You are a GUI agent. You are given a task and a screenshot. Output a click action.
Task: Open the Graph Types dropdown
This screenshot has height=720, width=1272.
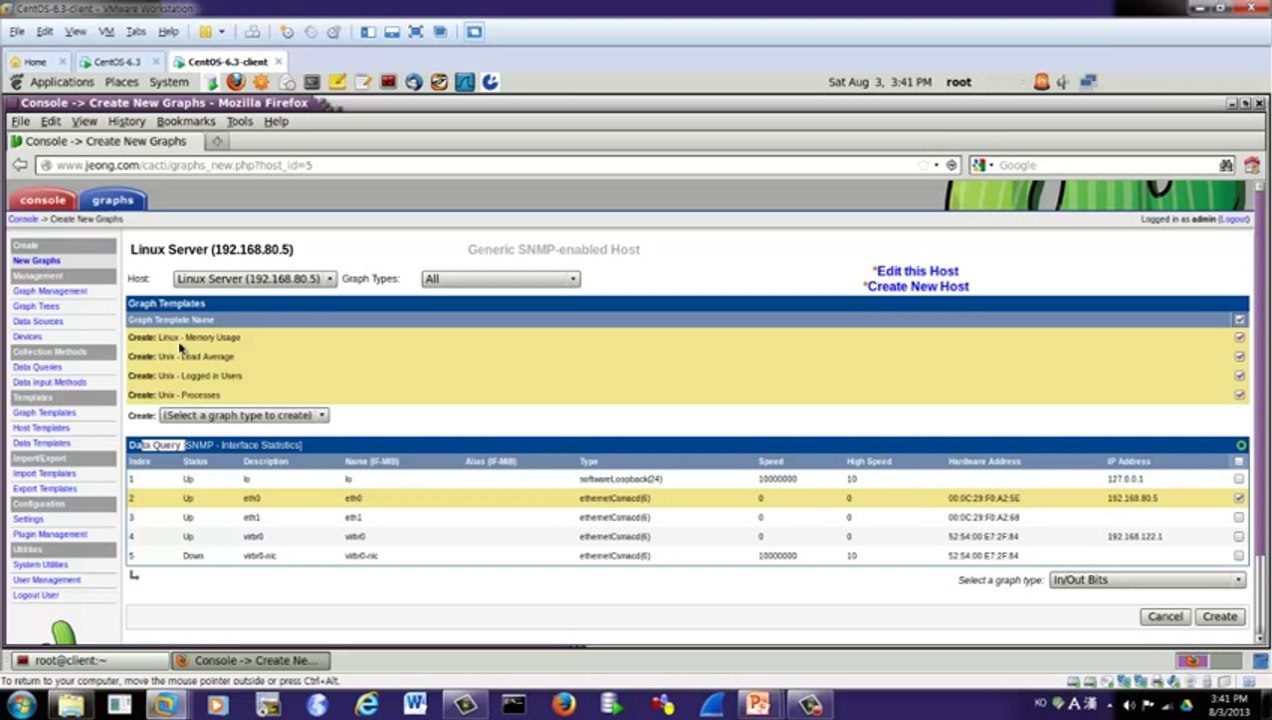click(x=501, y=279)
